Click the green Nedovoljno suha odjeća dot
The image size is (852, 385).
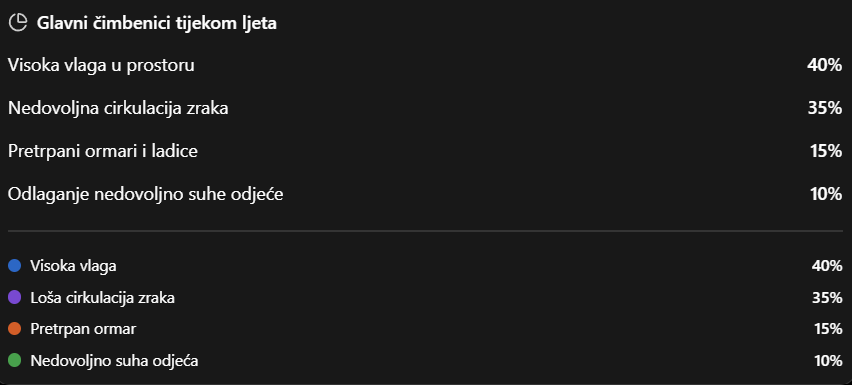click(15, 360)
